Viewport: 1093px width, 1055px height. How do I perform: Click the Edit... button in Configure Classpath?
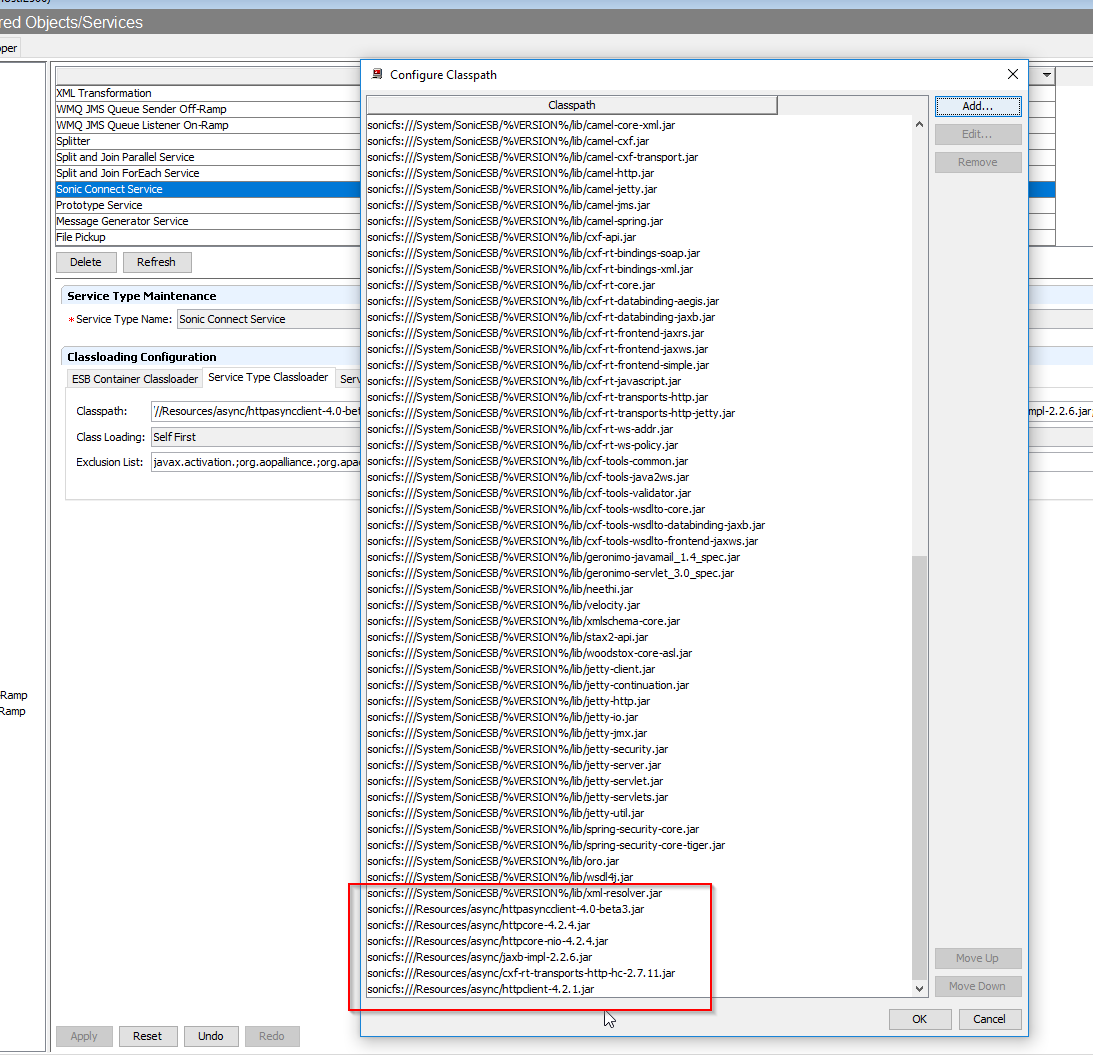[x=977, y=134]
